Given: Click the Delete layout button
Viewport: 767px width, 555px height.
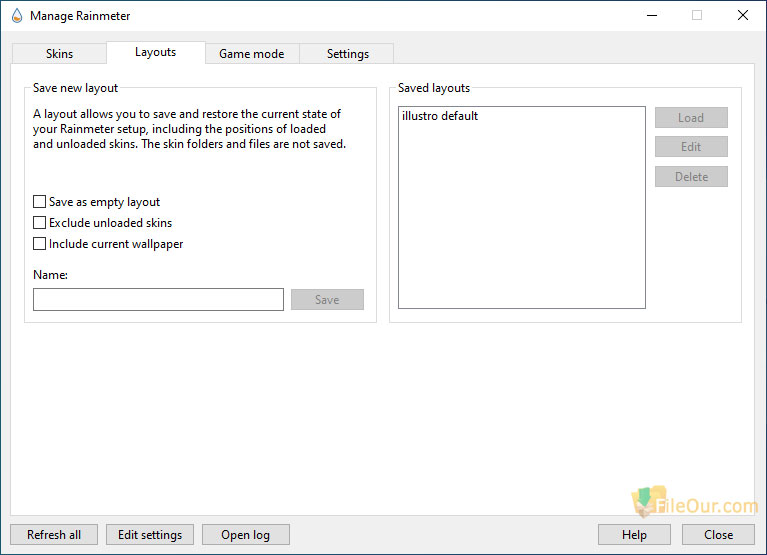Looking at the screenshot, I should pyautogui.click(x=691, y=177).
